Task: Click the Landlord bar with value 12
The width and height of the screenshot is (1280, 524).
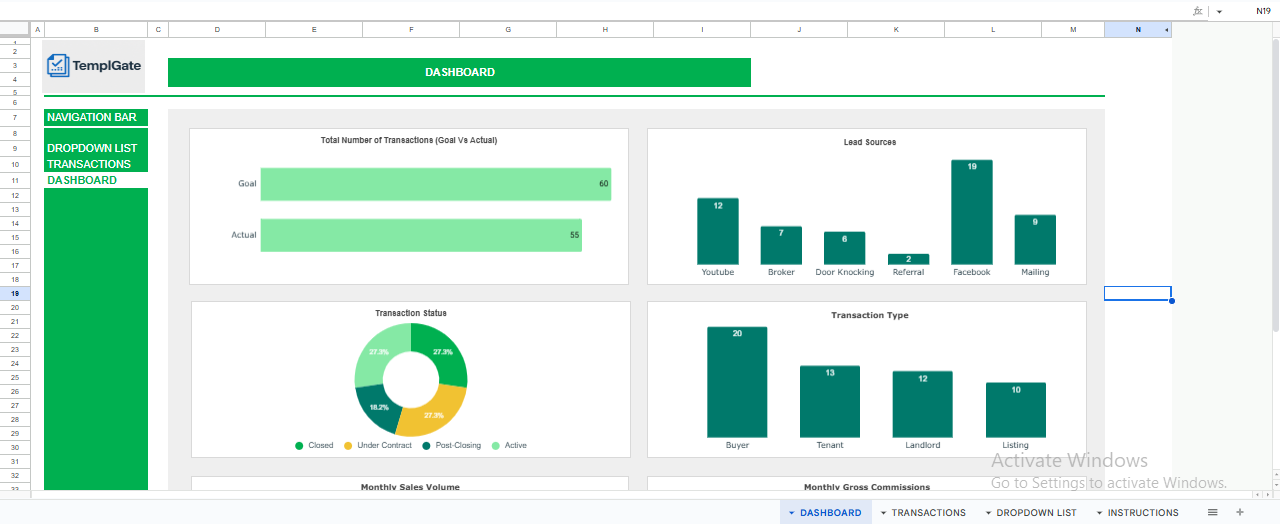Action: coord(922,404)
